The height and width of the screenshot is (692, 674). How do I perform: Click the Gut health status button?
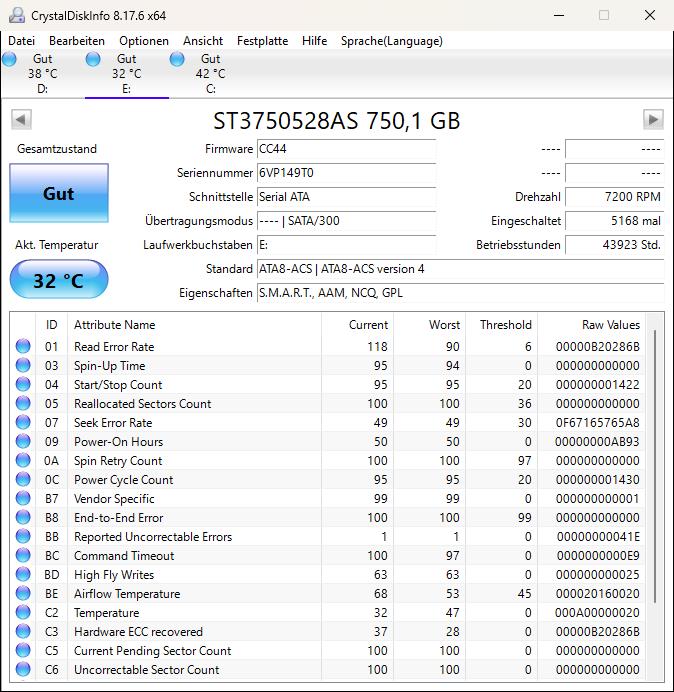point(59,193)
